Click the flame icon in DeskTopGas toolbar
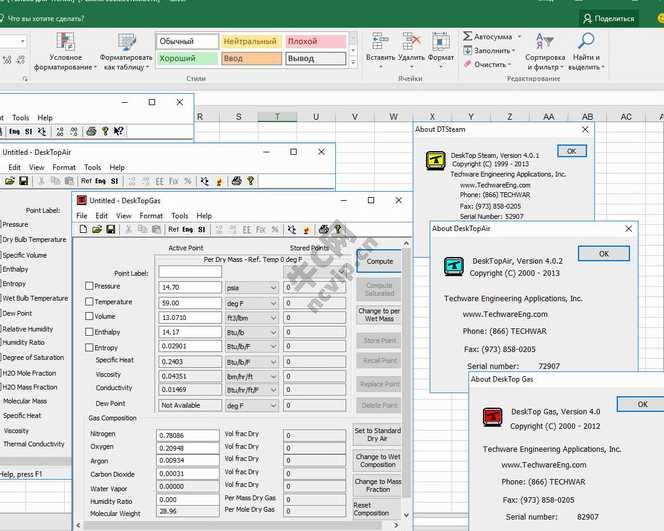 pyautogui.click(x=306, y=230)
